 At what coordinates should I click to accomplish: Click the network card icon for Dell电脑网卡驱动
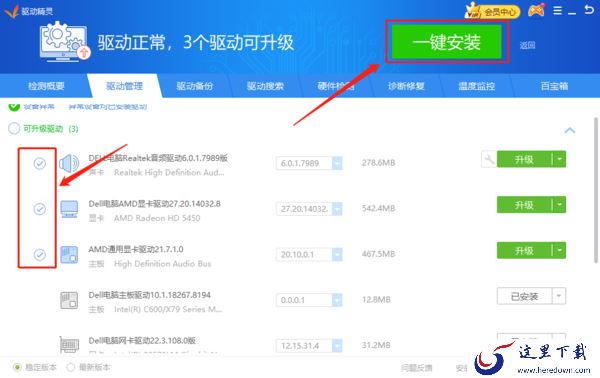tap(69, 344)
